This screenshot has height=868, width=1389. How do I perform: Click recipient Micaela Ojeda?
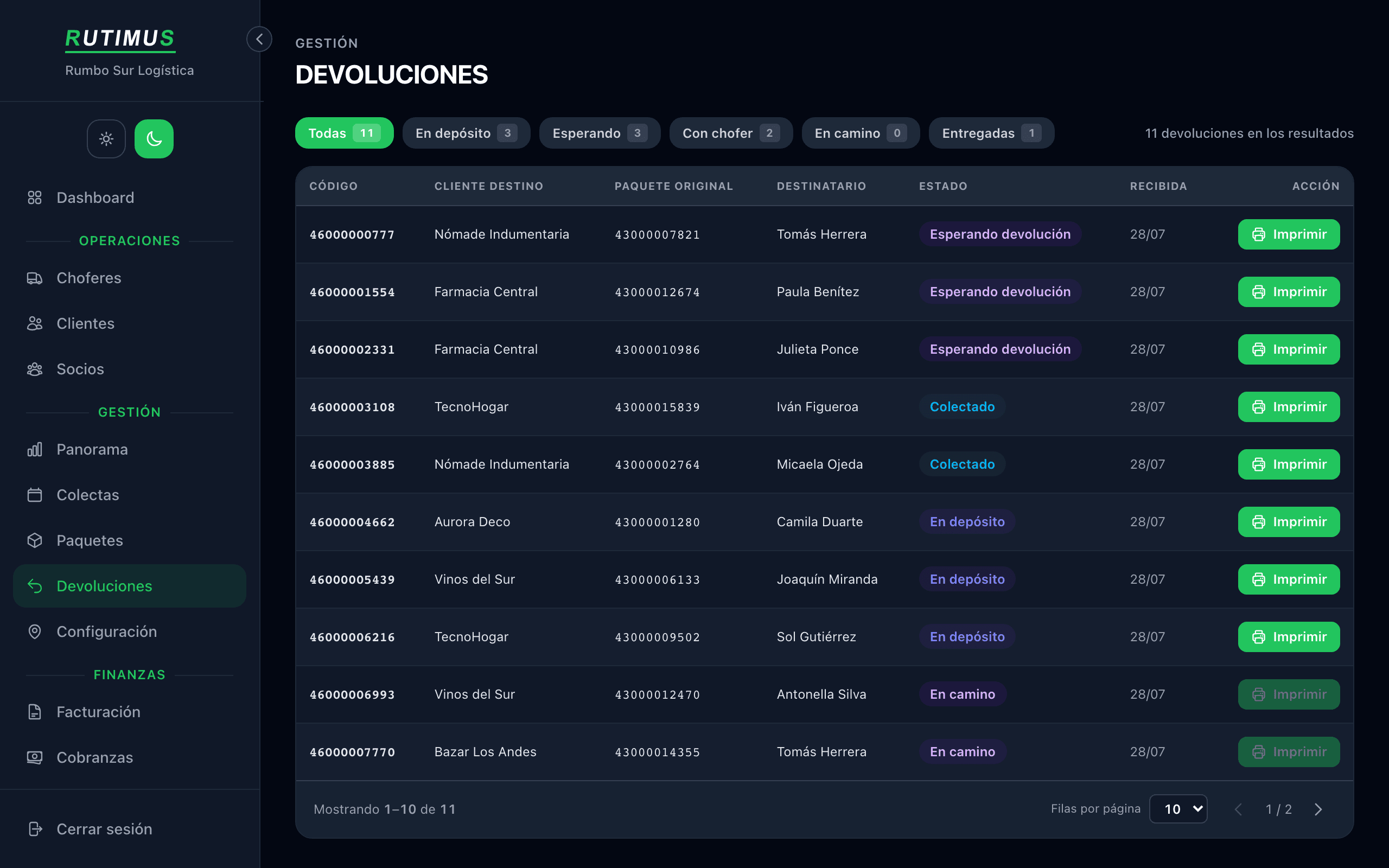coord(820,464)
